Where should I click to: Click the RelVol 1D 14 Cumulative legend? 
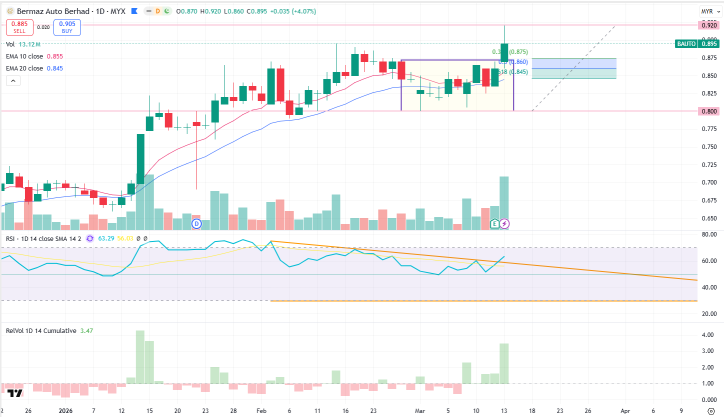[x=41, y=331]
